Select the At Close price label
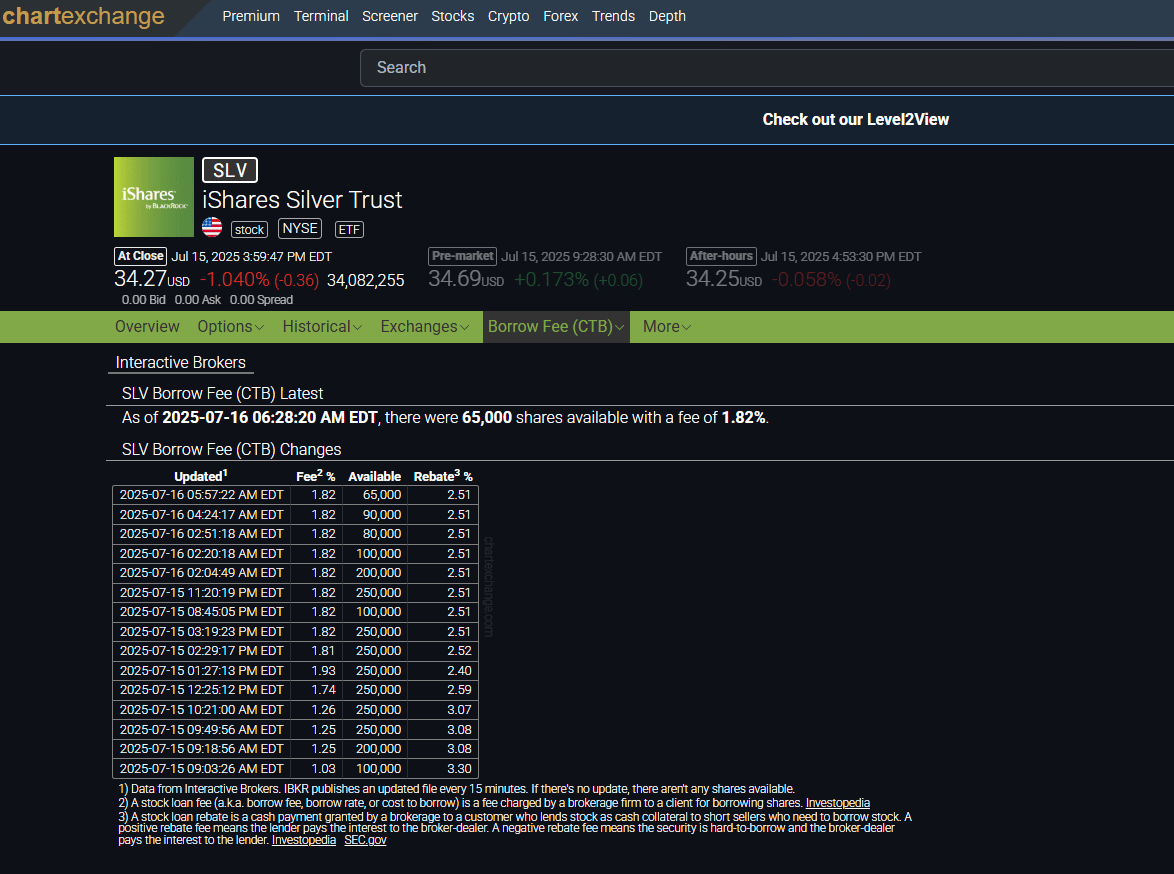This screenshot has height=874, width=1174. pos(140,256)
